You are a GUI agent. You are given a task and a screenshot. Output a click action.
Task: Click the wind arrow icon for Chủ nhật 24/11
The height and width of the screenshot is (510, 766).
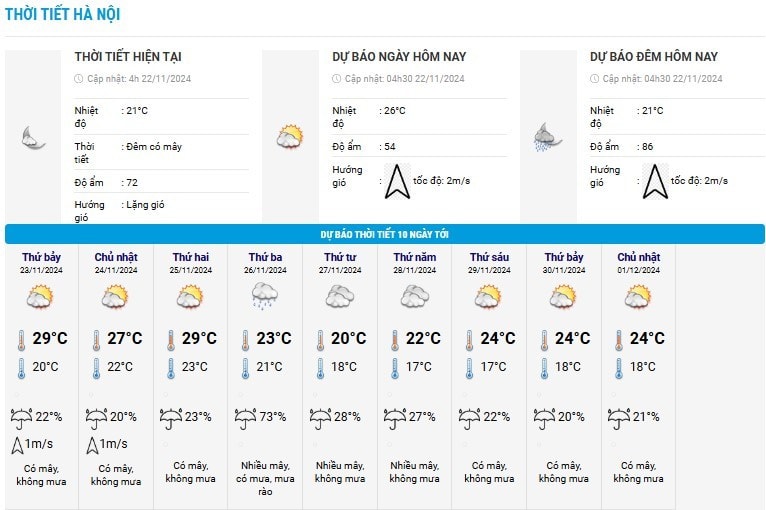tap(92, 445)
